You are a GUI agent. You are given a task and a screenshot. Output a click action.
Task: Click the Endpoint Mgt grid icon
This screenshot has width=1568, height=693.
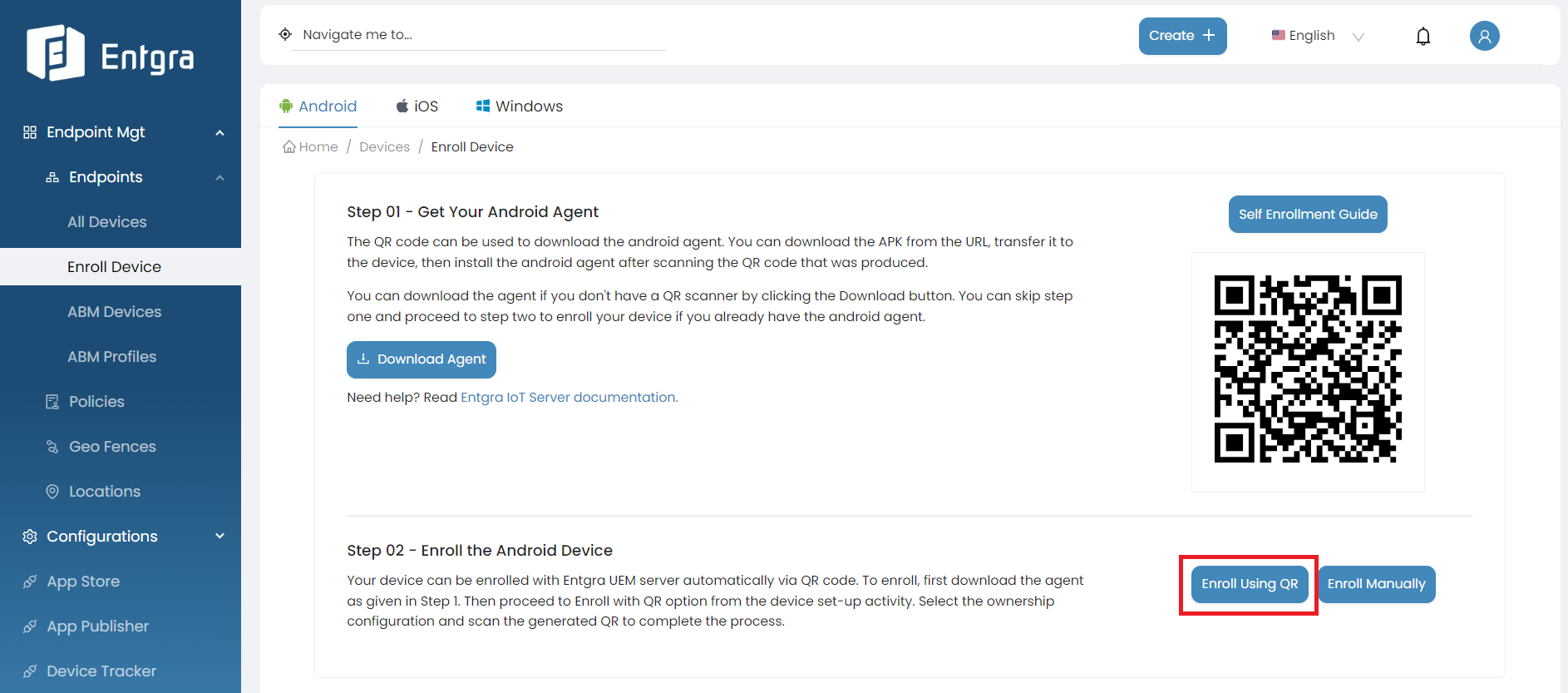pyautogui.click(x=30, y=132)
